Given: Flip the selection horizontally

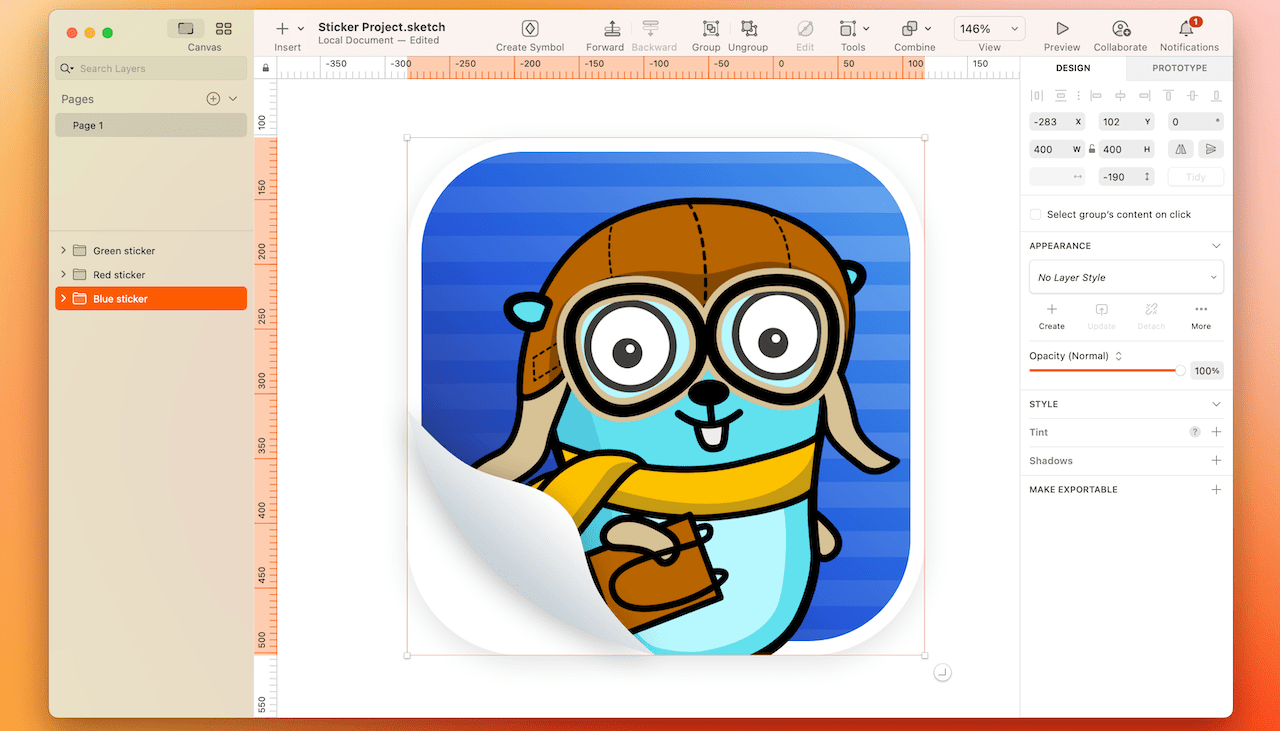Looking at the screenshot, I should (1180, 148).
